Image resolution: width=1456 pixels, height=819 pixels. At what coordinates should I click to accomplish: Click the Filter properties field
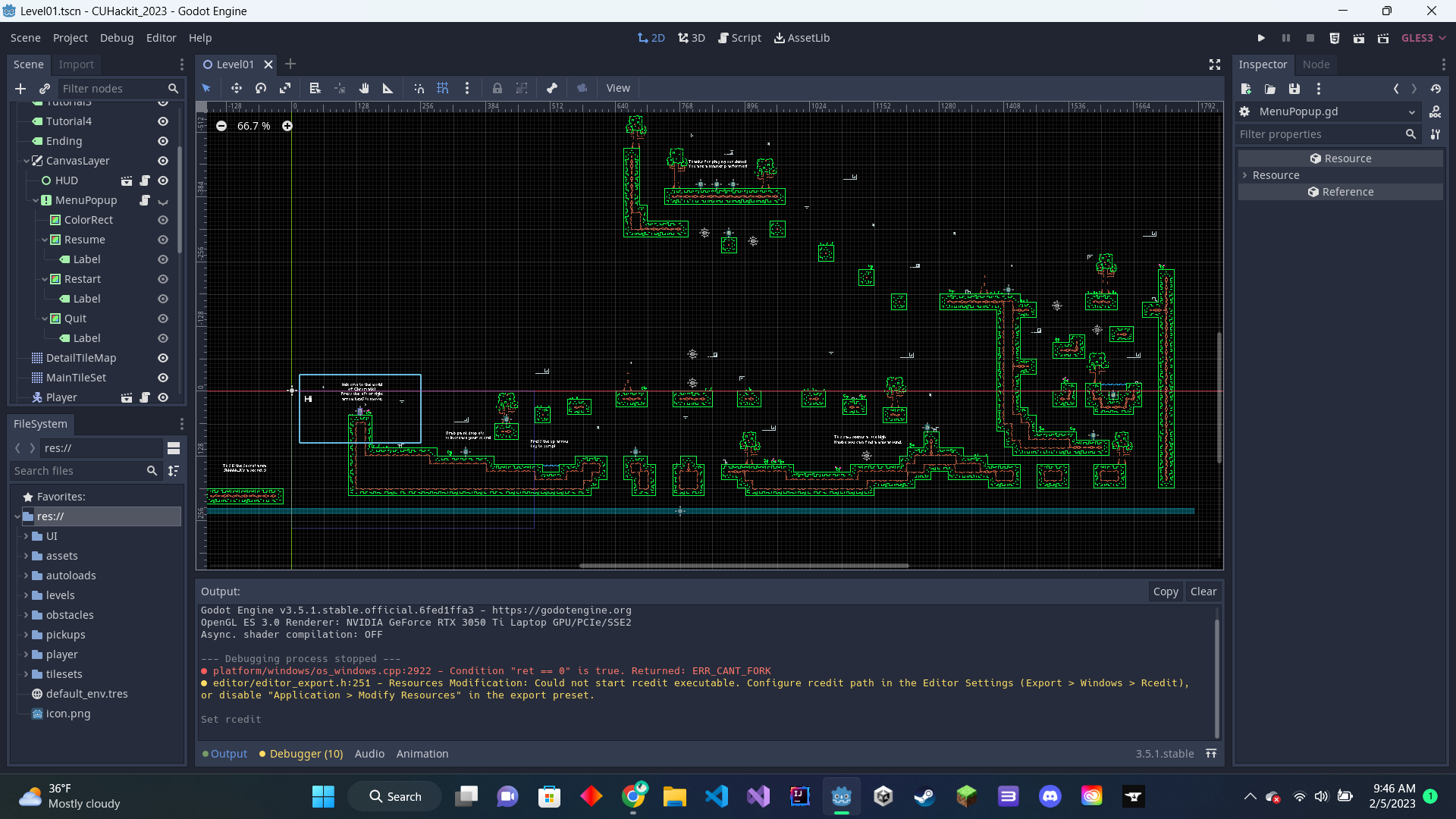tap(1319, 134)
